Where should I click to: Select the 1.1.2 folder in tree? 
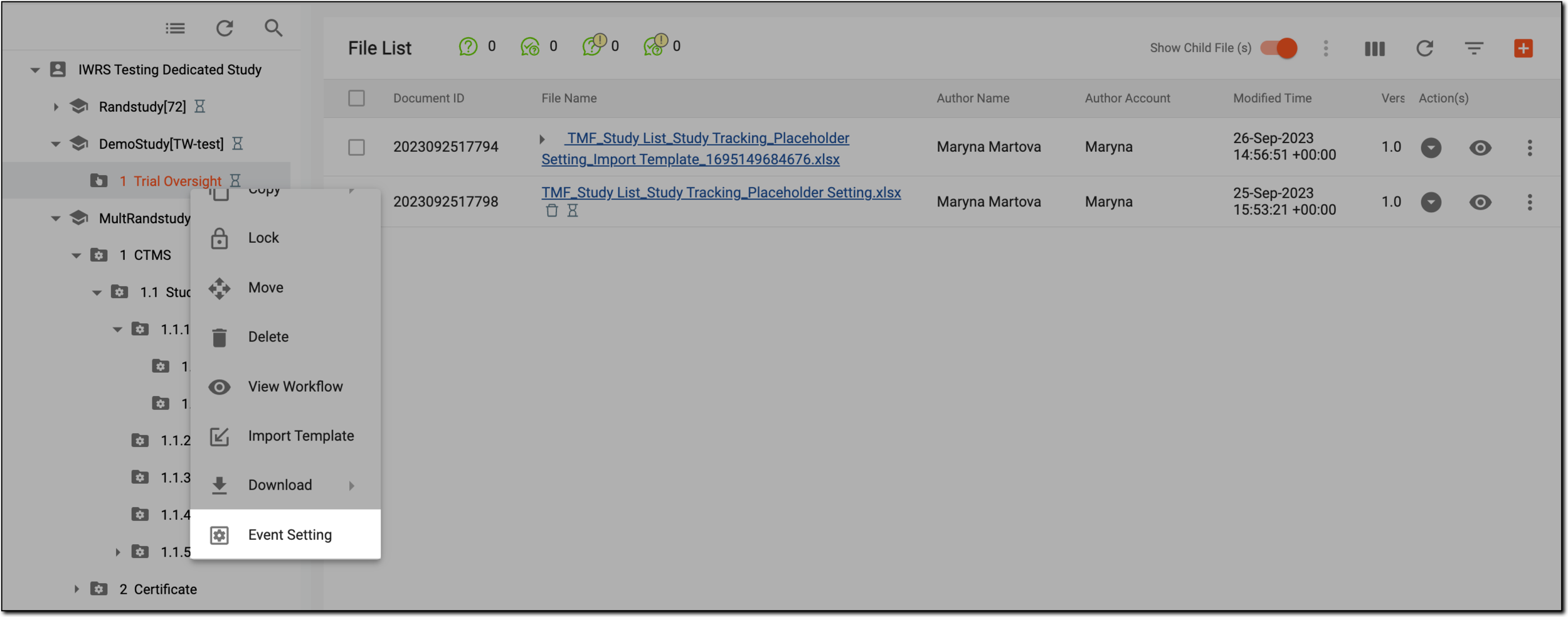[175, 441]
